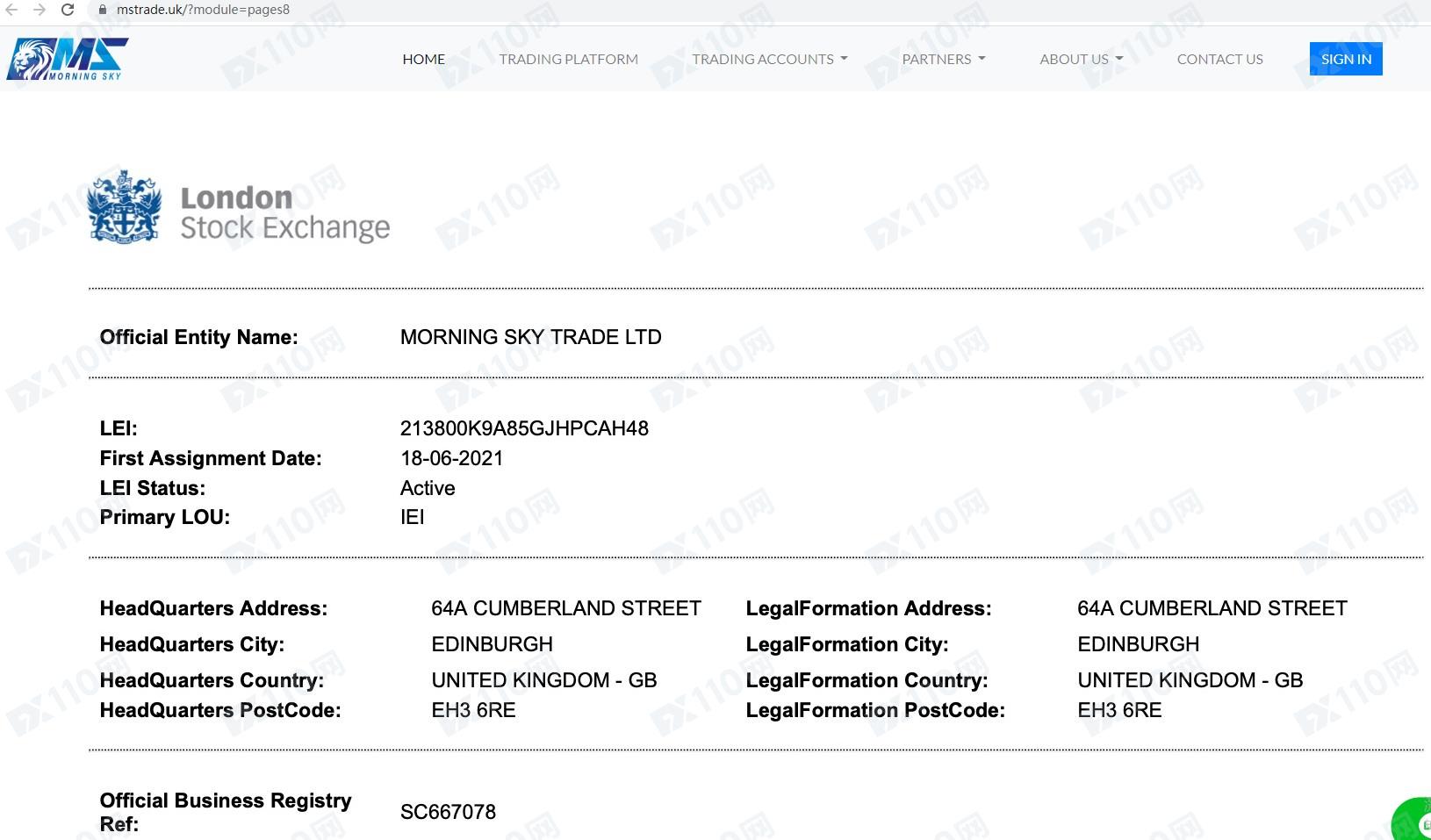Click the Morning Sky lion logo

(67, 59)
